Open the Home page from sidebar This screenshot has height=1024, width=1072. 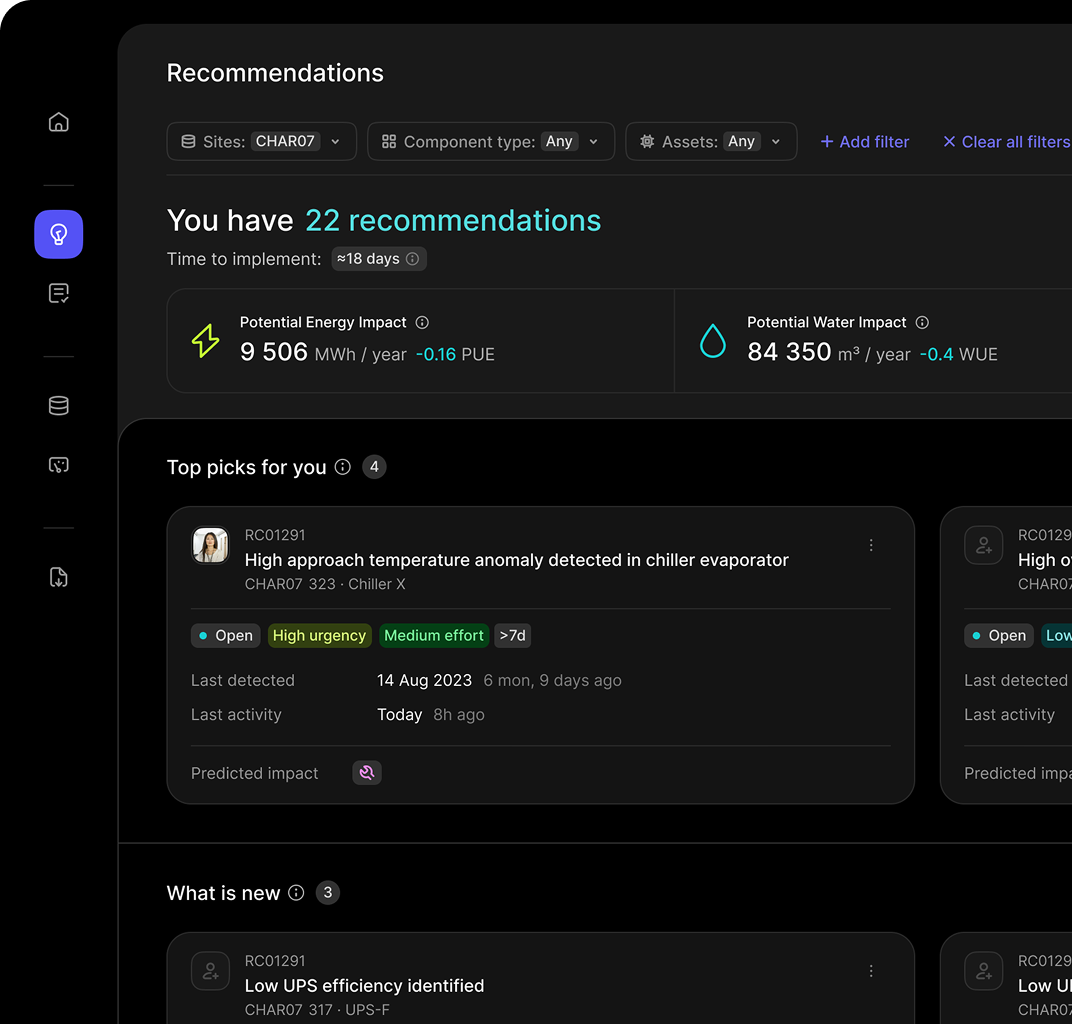[x=59, y=122]
